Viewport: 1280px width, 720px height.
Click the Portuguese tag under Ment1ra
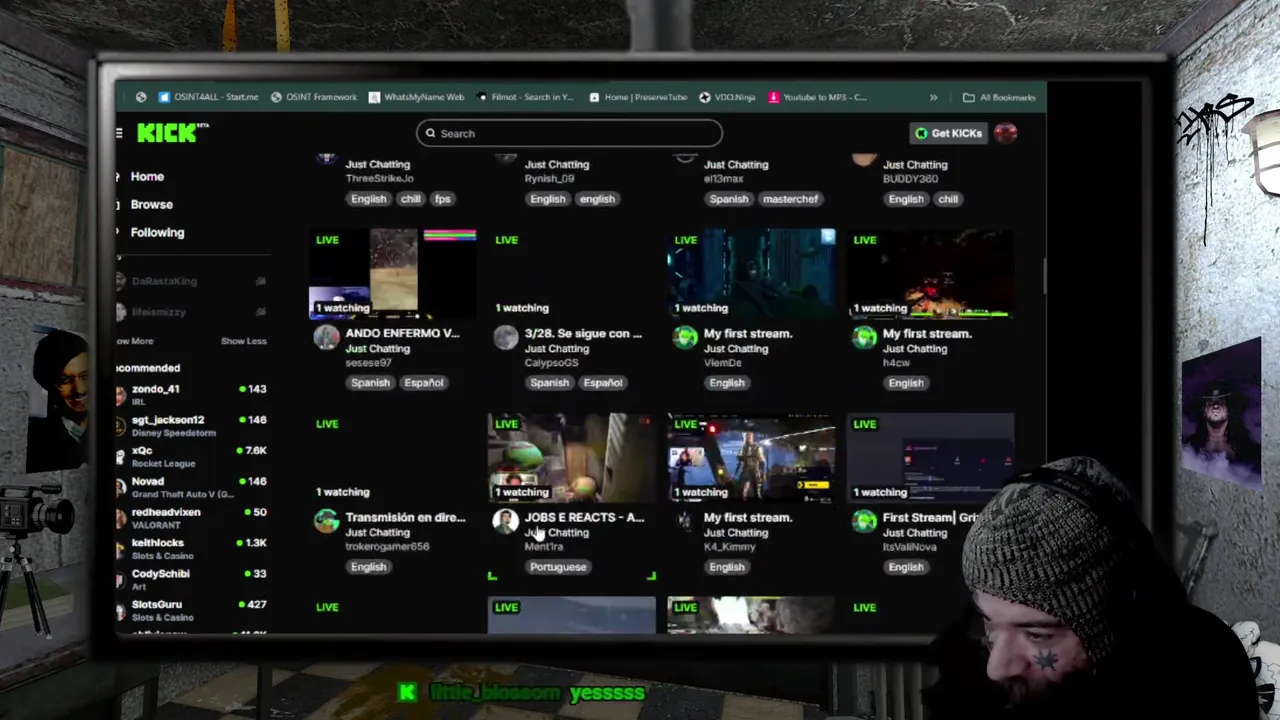[x=558, y=567]
